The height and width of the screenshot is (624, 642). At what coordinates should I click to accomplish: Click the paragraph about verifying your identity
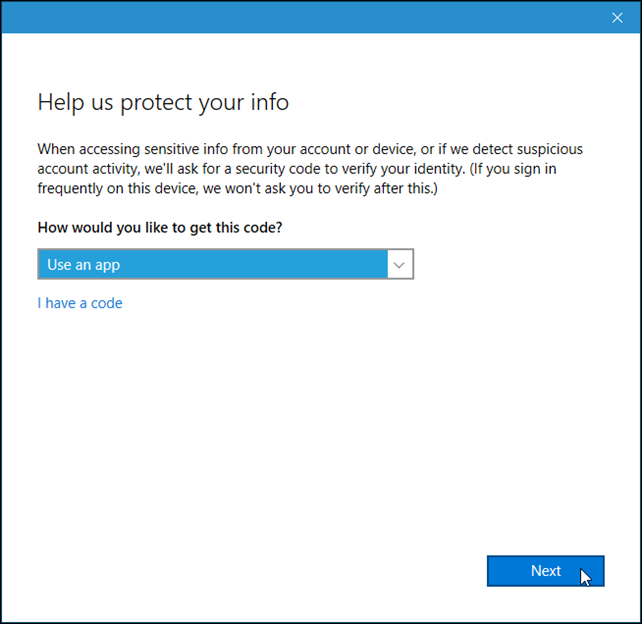[310, 169]
